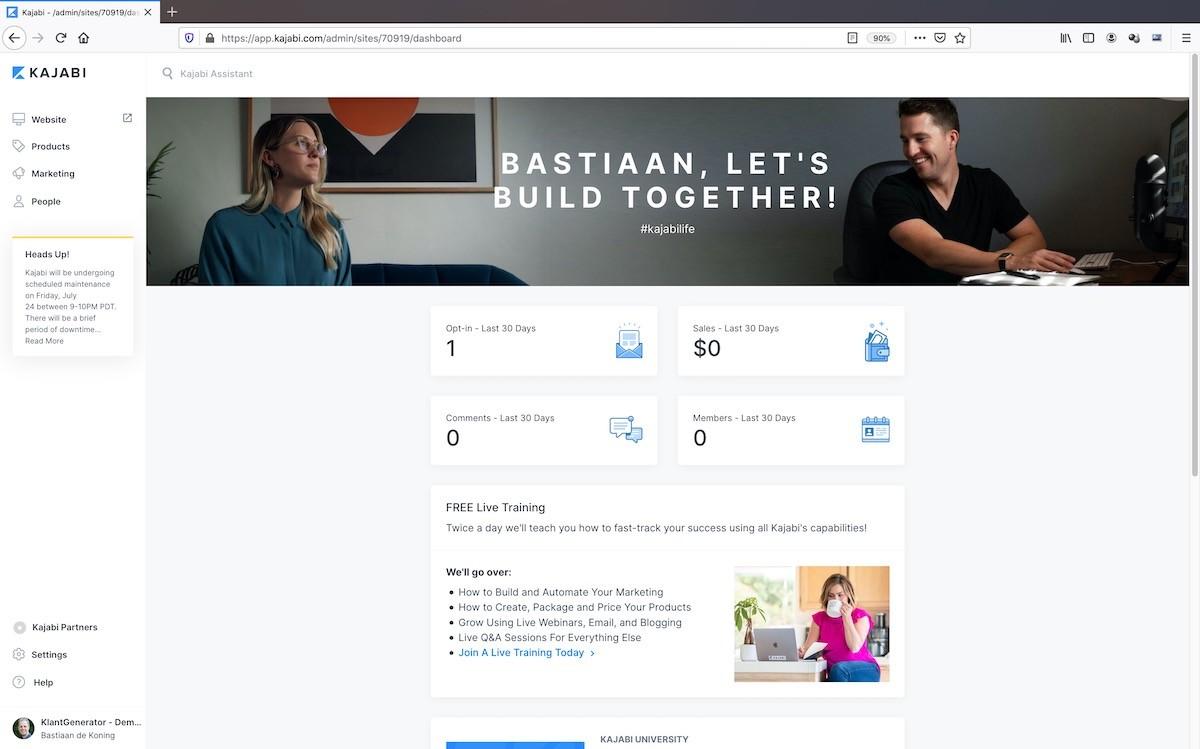Click the Kajabi Partners circle icon
The width and height of the screenshot is (1200, 749).
(x=19, y=627)
